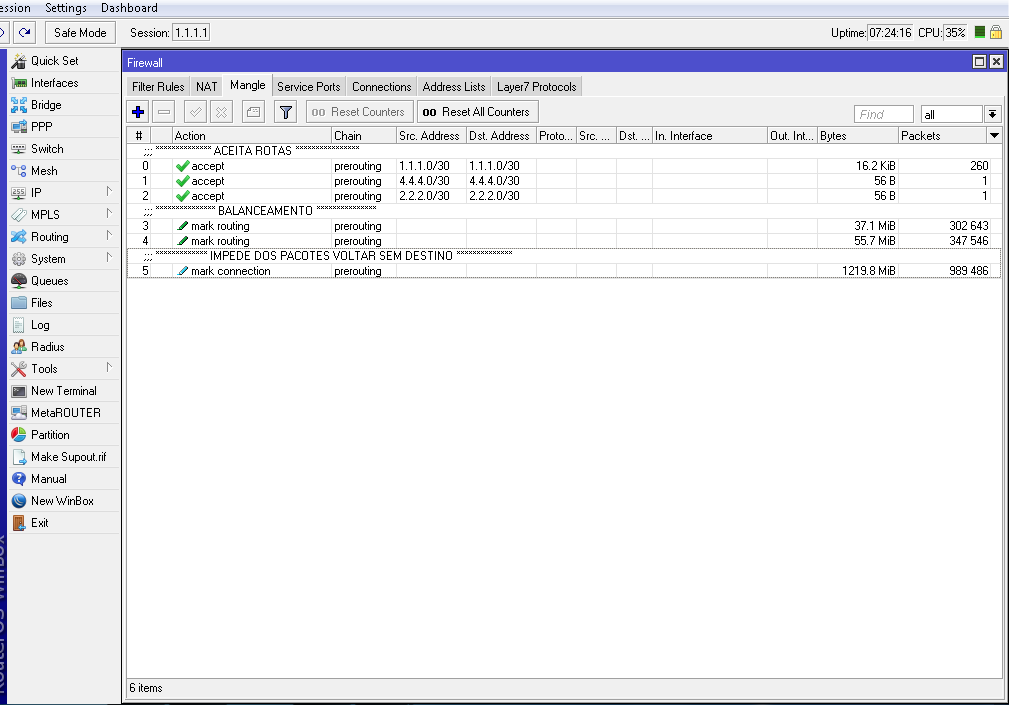
Task: Click the Reset All Counters button
Action: (x=477, y=112)
